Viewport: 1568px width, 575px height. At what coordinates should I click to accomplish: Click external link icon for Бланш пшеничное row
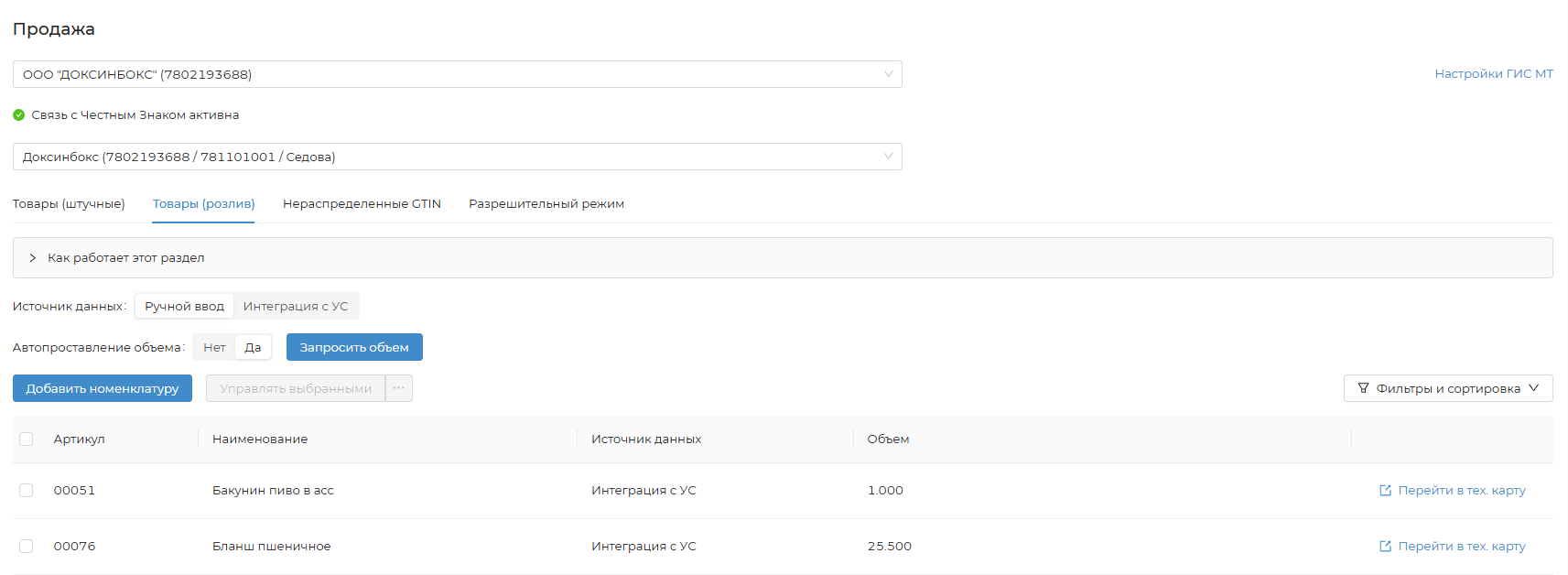(1385, 547)
